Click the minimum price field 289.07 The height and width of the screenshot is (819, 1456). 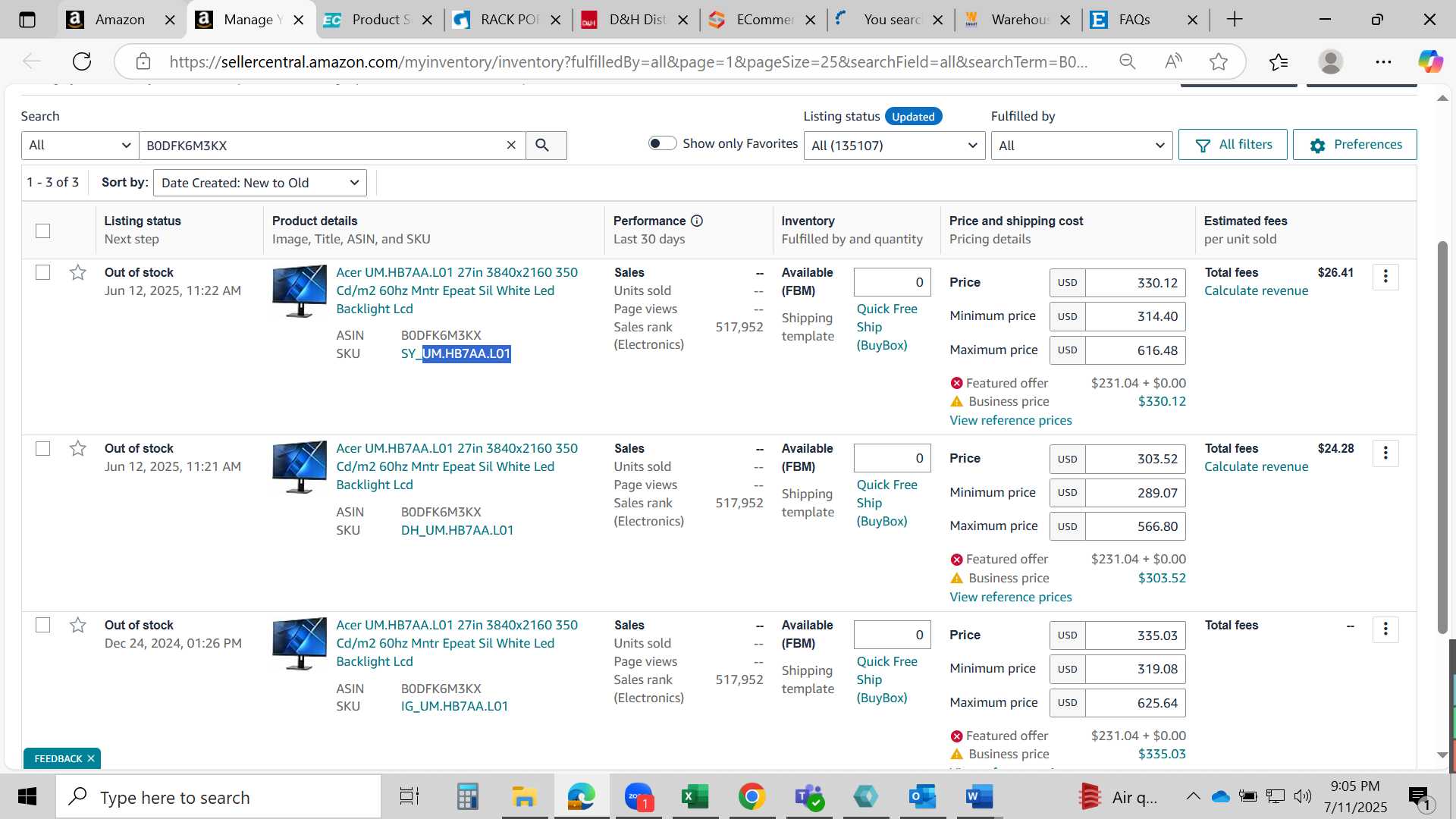pos(1135,493)
